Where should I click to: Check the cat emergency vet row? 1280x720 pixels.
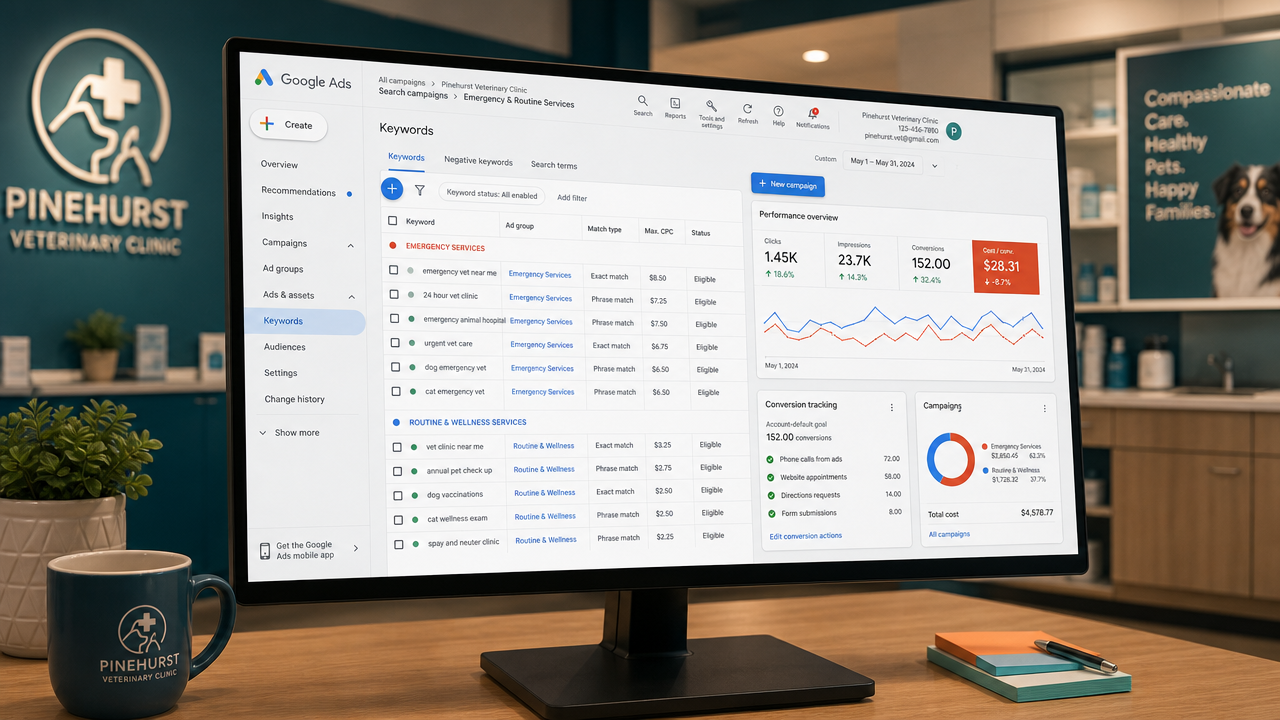point(396,391)
